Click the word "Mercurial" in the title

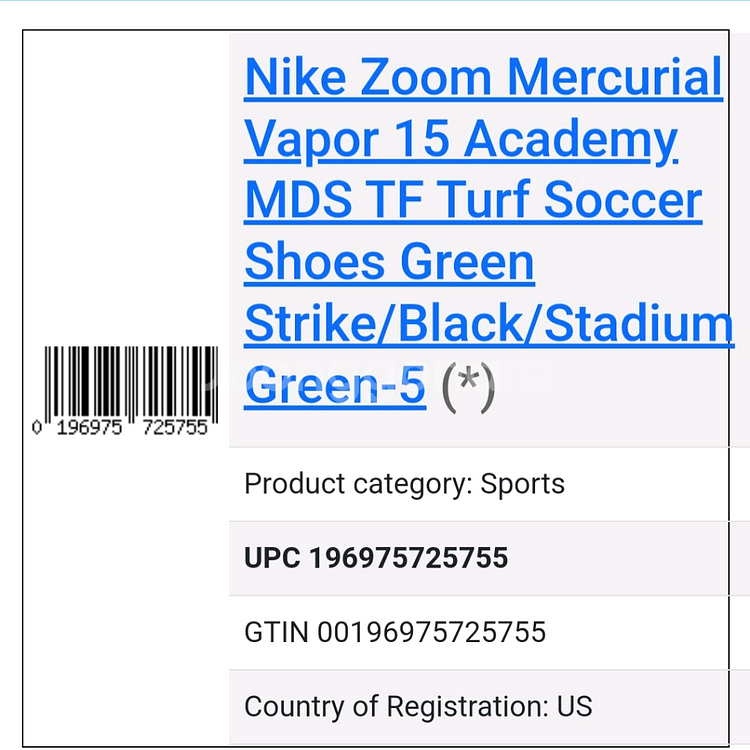pos(614,78)
